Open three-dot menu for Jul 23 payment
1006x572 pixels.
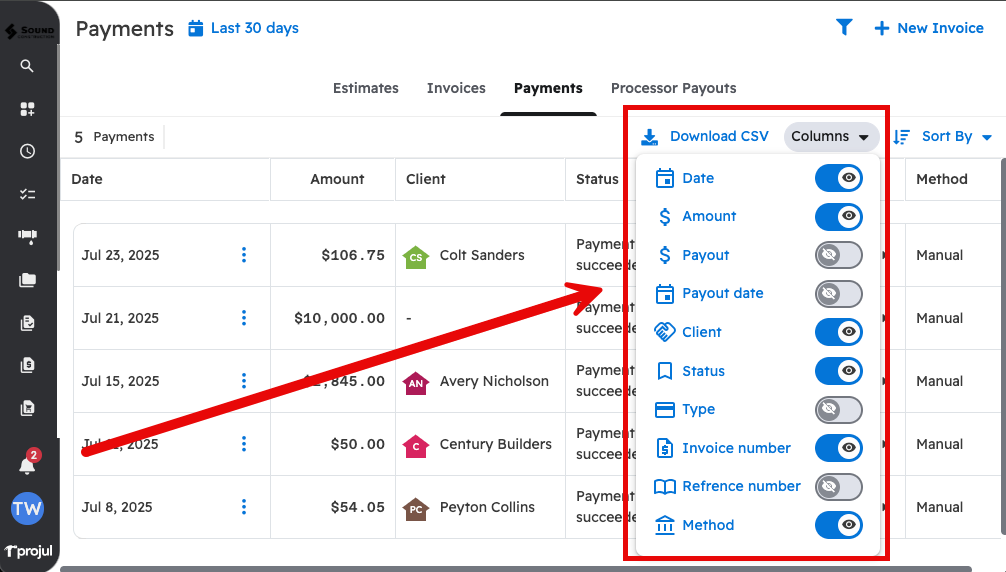point(244,255)
